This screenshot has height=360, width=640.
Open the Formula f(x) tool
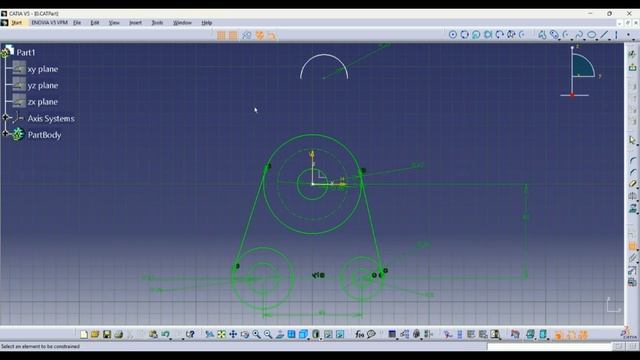(x=360, y=335)
